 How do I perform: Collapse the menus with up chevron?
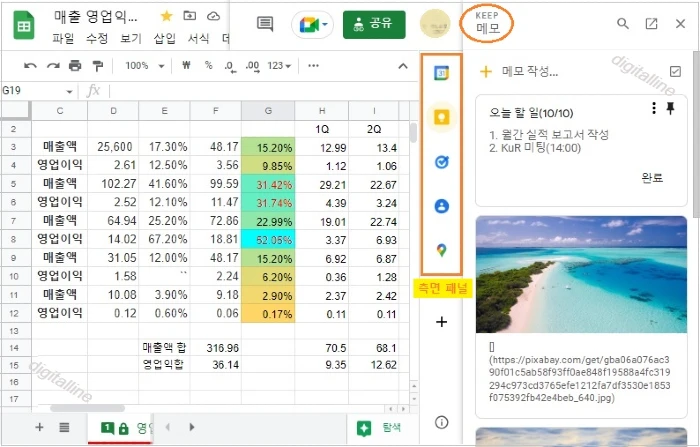(403, 66)
